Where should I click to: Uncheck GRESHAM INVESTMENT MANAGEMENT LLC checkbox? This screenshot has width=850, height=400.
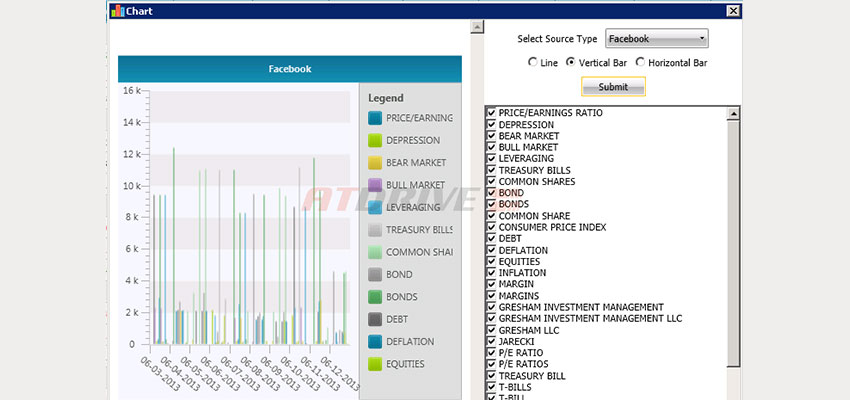492,318
